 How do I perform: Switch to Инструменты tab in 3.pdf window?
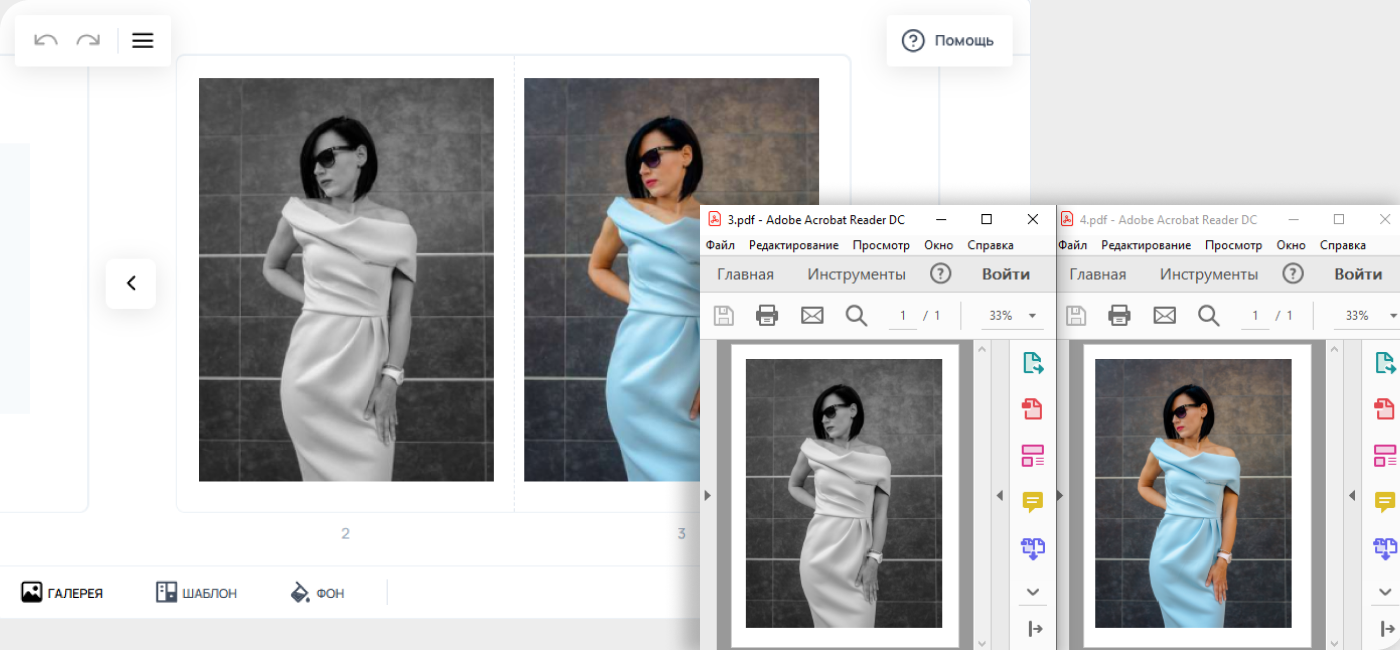coord(856,274)
